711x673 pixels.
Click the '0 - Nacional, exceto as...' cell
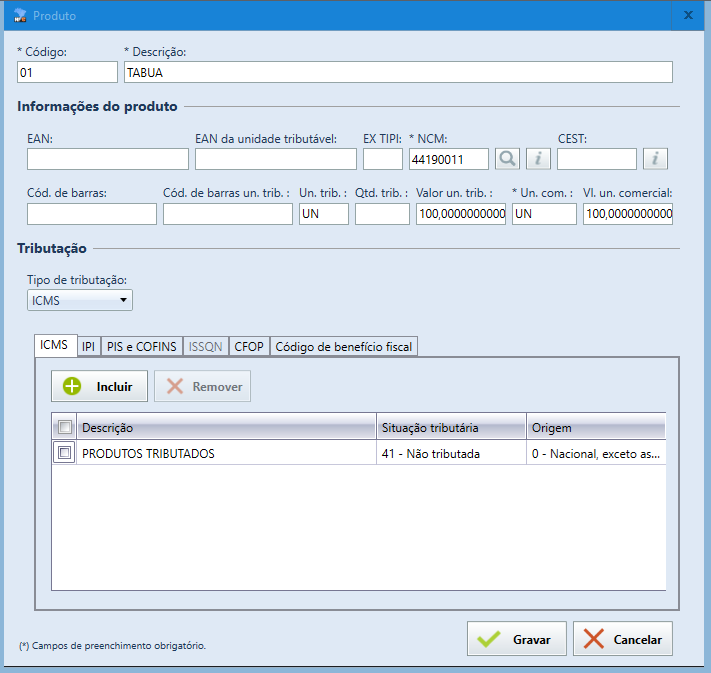(x=596, y=453)
